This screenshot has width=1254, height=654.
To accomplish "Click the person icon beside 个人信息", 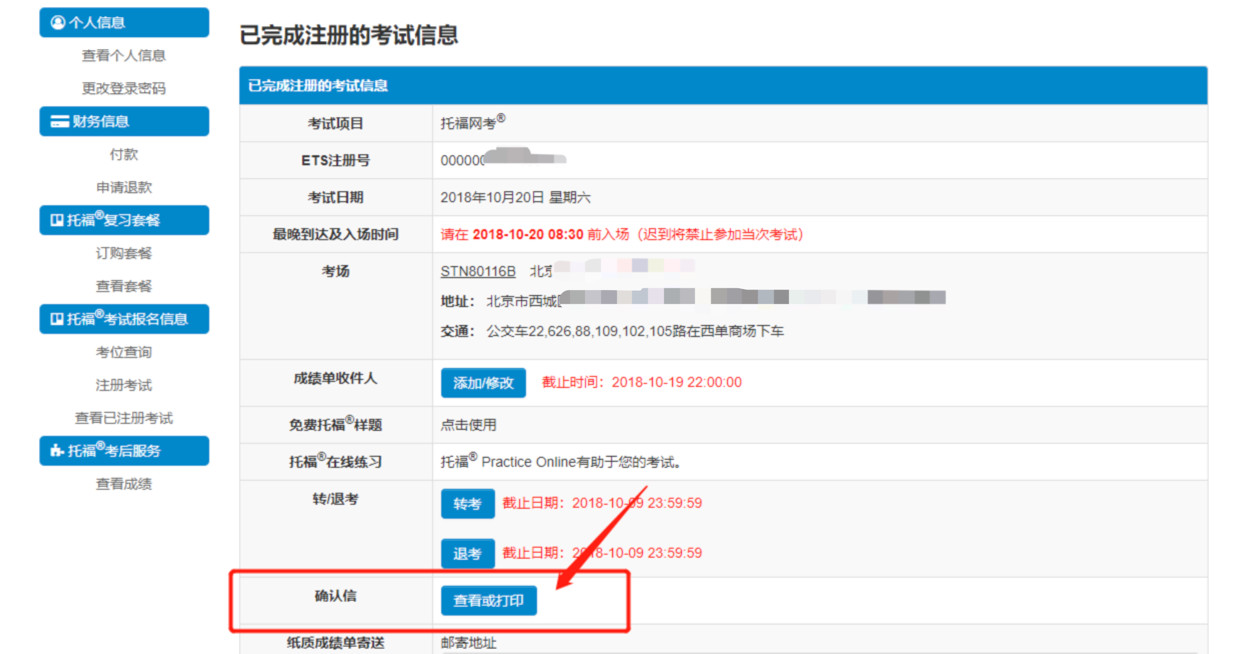I will [x=57, y=22].
